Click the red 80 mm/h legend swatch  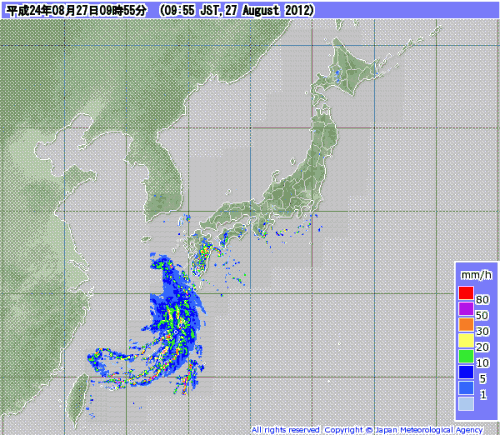[466, 293]
